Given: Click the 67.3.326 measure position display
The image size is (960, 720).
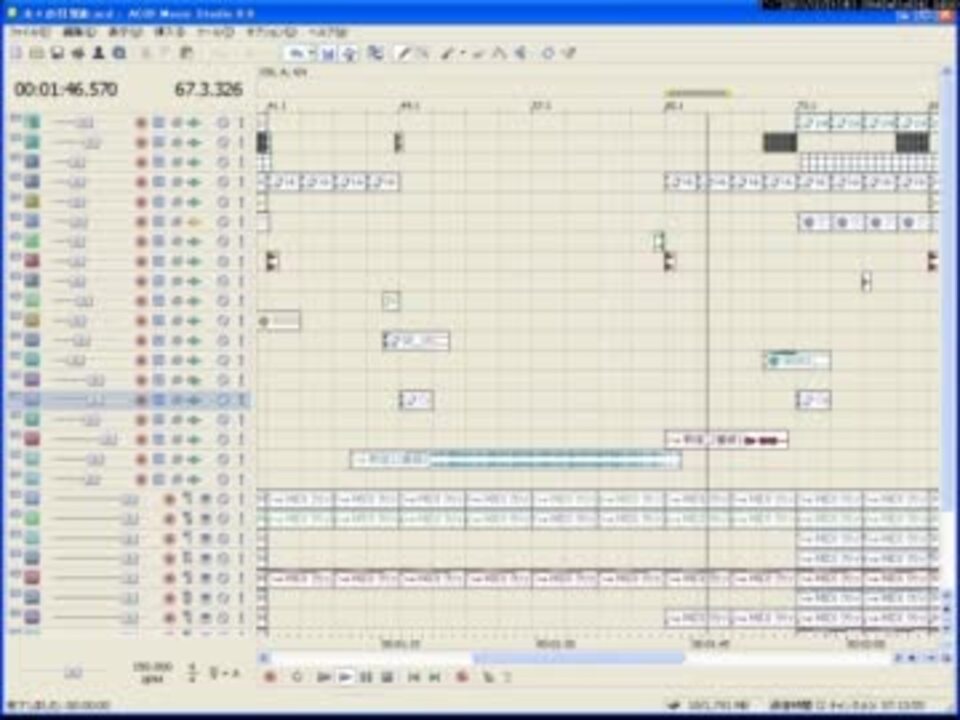Looking at the screenshot, I should tap(209, 90).
